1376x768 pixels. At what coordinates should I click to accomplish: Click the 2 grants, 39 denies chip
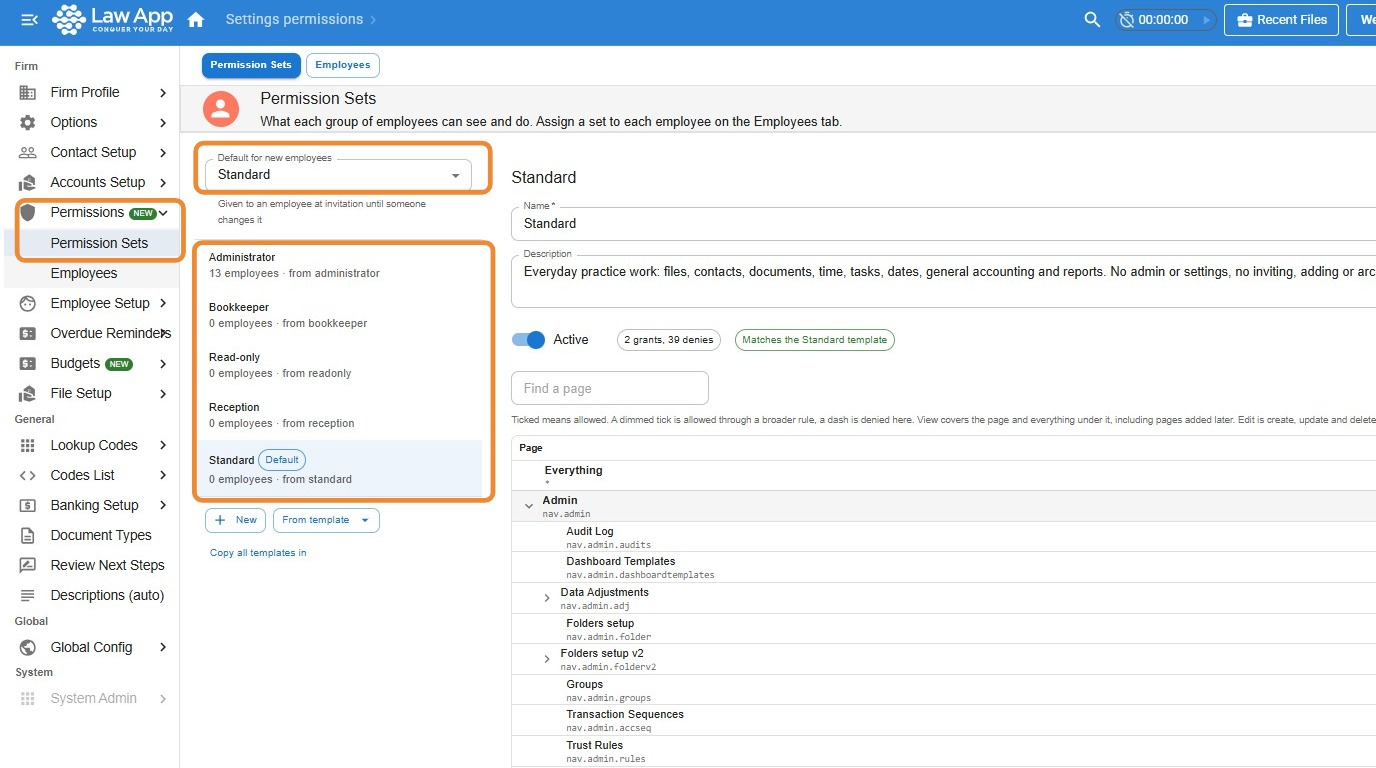(669, 340)
